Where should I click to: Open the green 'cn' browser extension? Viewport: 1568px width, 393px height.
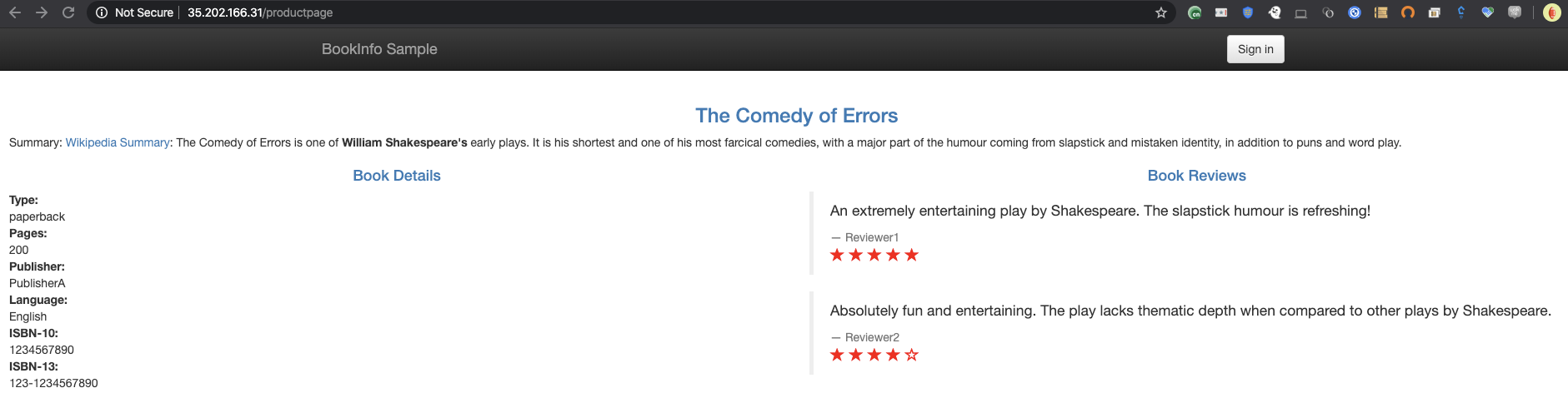tap(1195, 12)
